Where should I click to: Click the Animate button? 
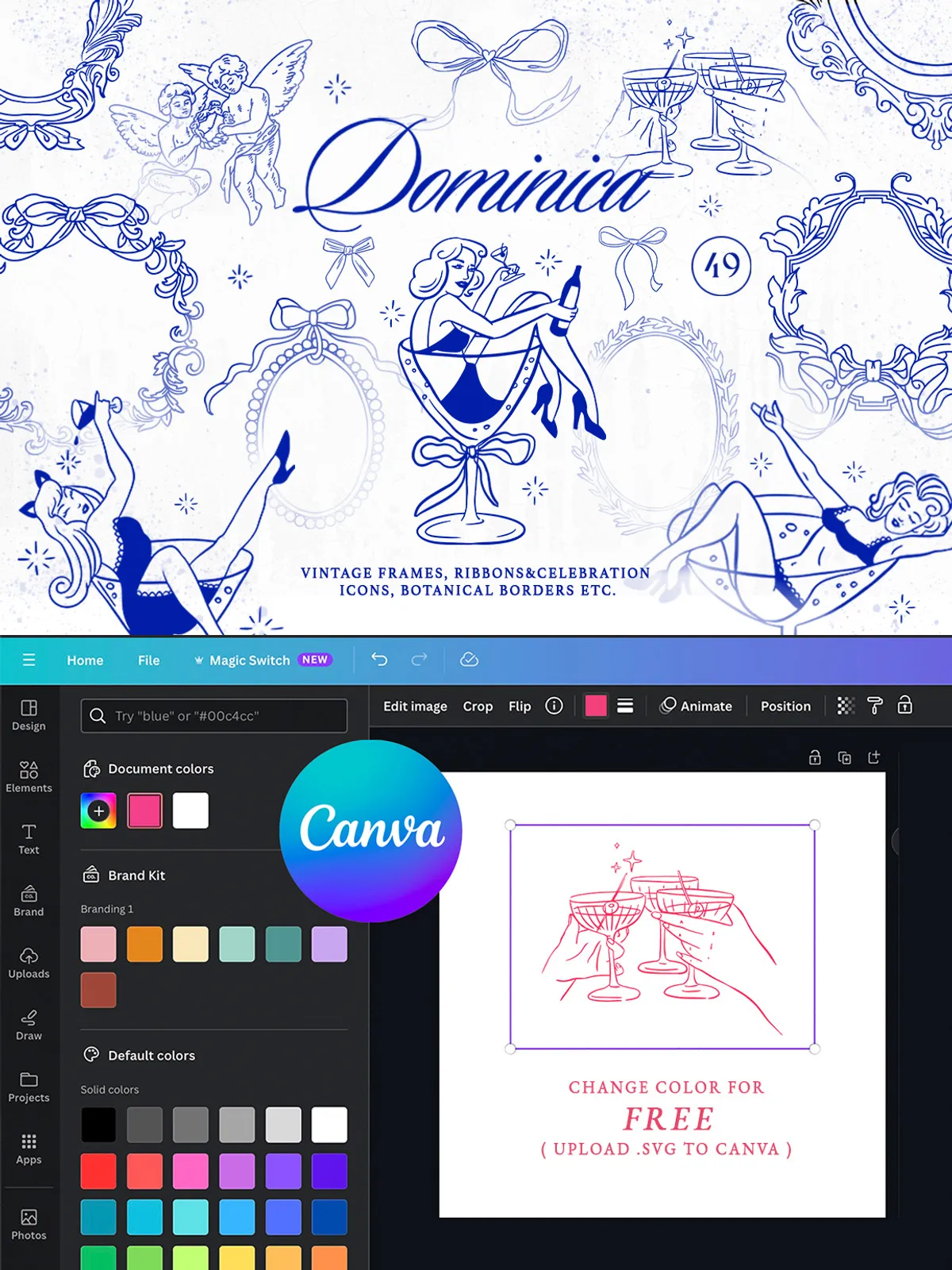coord(696,706)
